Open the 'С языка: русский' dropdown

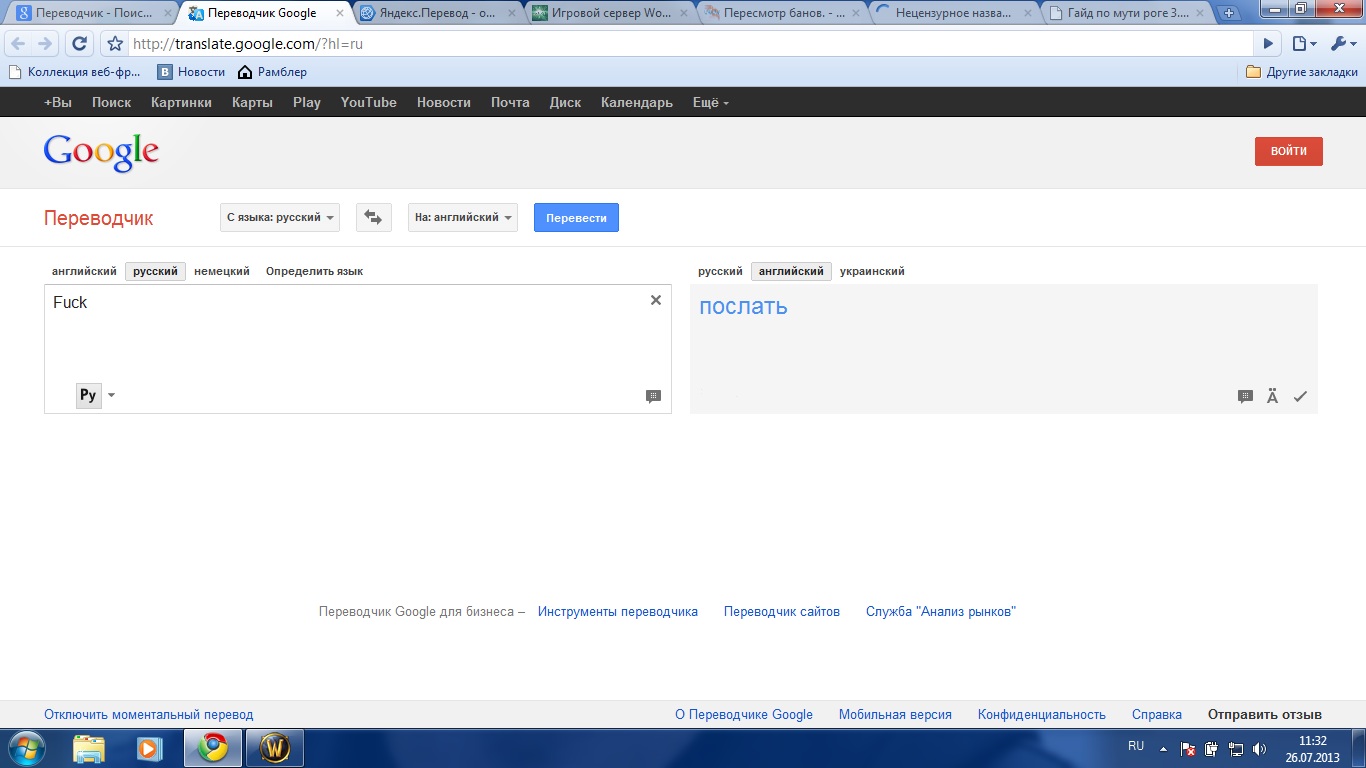pyautogui.click(x=280, y=217)
